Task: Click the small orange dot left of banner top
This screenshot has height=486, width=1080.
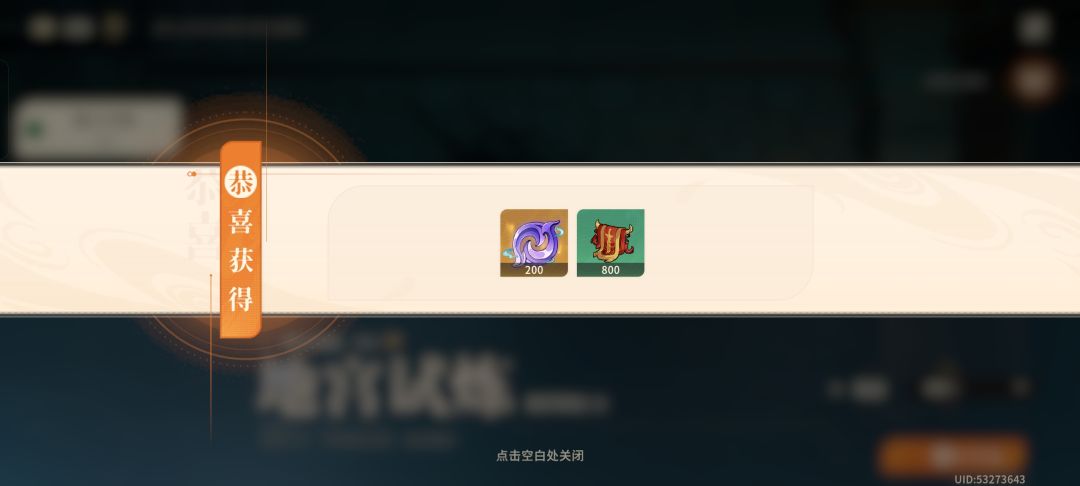Action: (193, 174)
